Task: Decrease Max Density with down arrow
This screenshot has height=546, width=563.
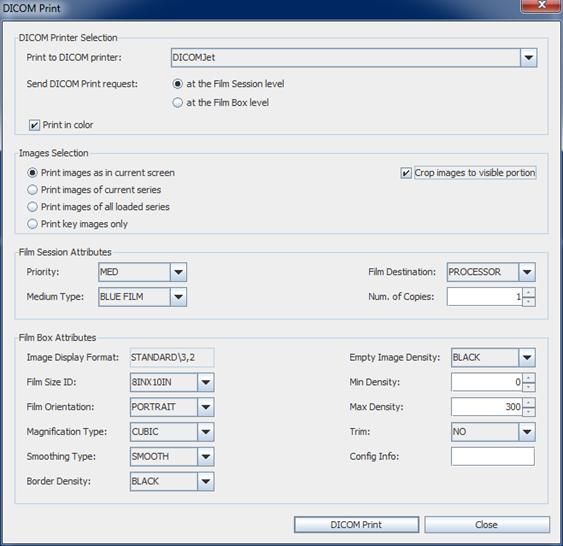Action: click(529, 412)
